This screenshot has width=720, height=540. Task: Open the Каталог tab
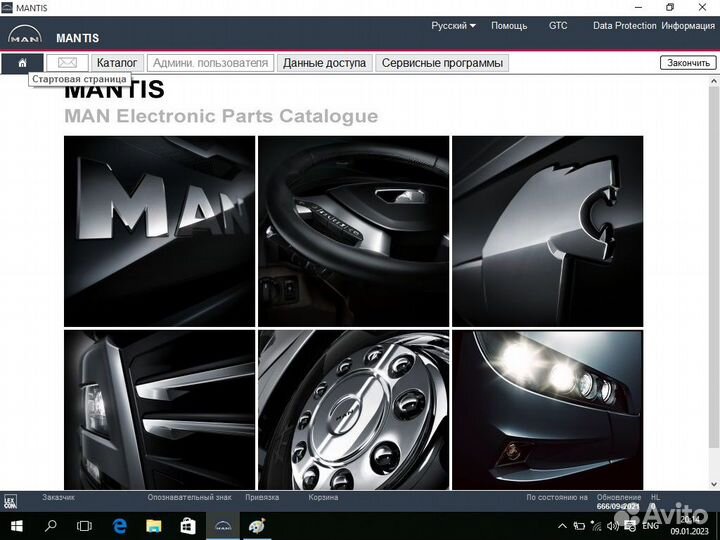tap(117, 63)
